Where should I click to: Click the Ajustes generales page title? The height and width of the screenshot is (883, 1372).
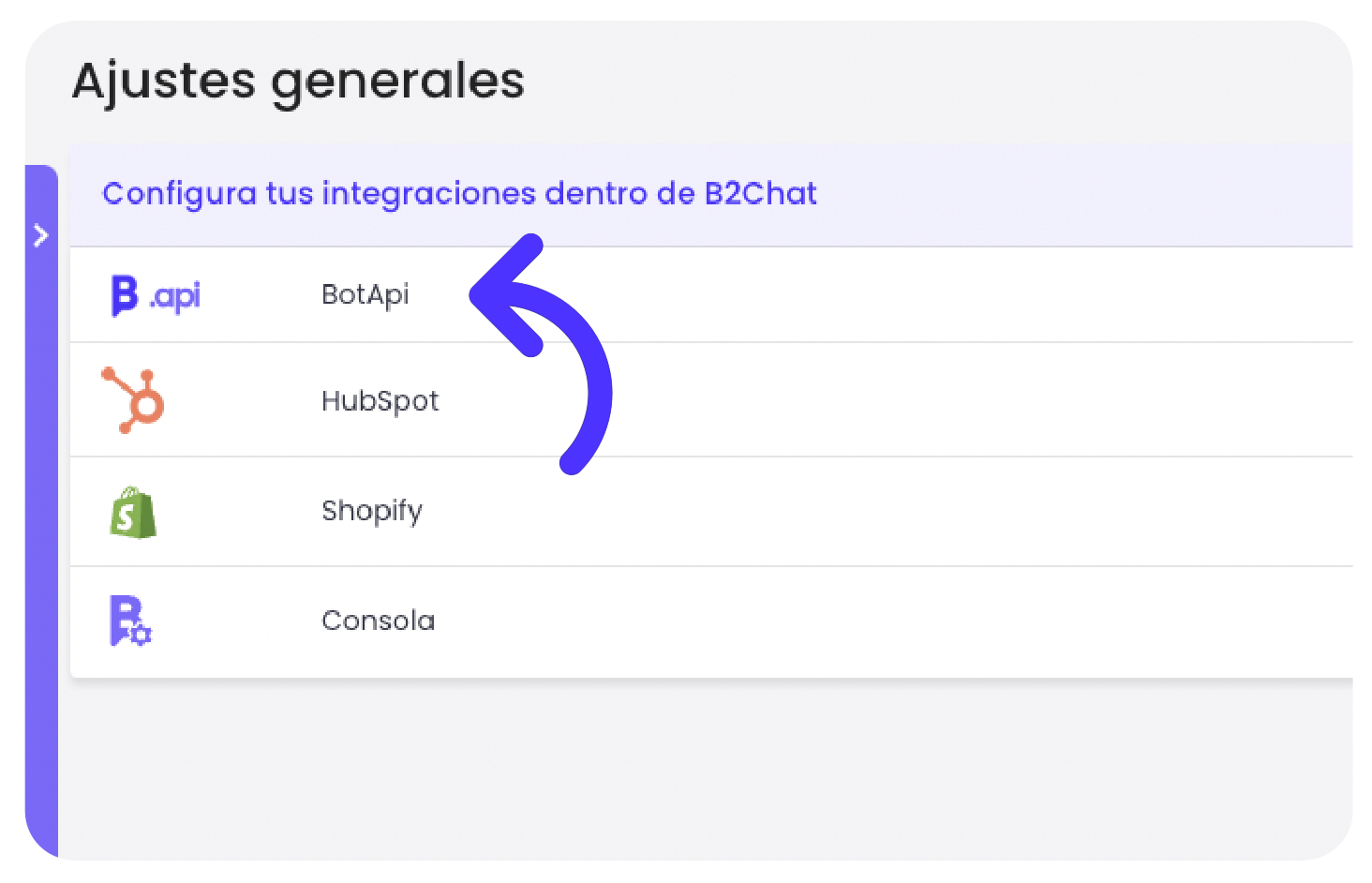click(x=298, y=82)
